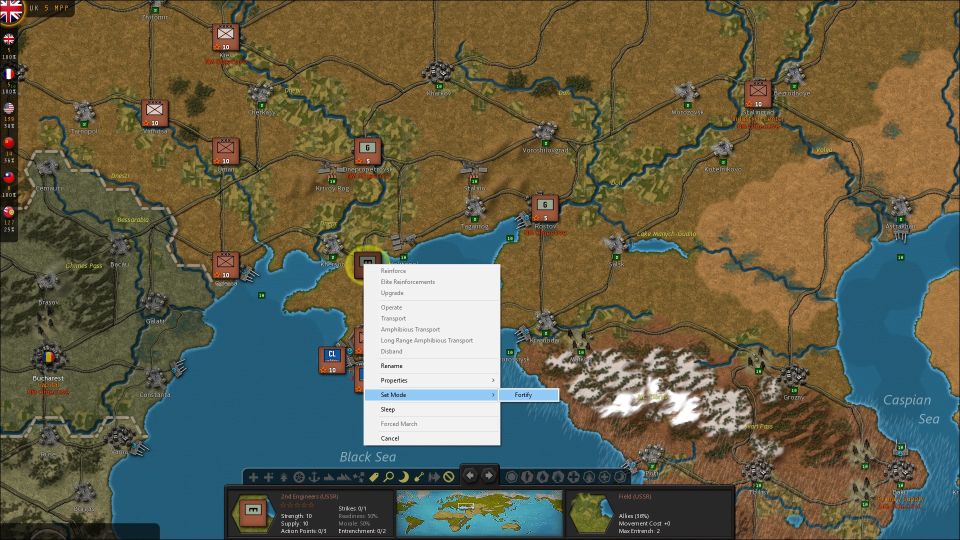Screen dimensions: 960x540
Task: Click the crescent moon sleep icon
Action: point(404,476)
